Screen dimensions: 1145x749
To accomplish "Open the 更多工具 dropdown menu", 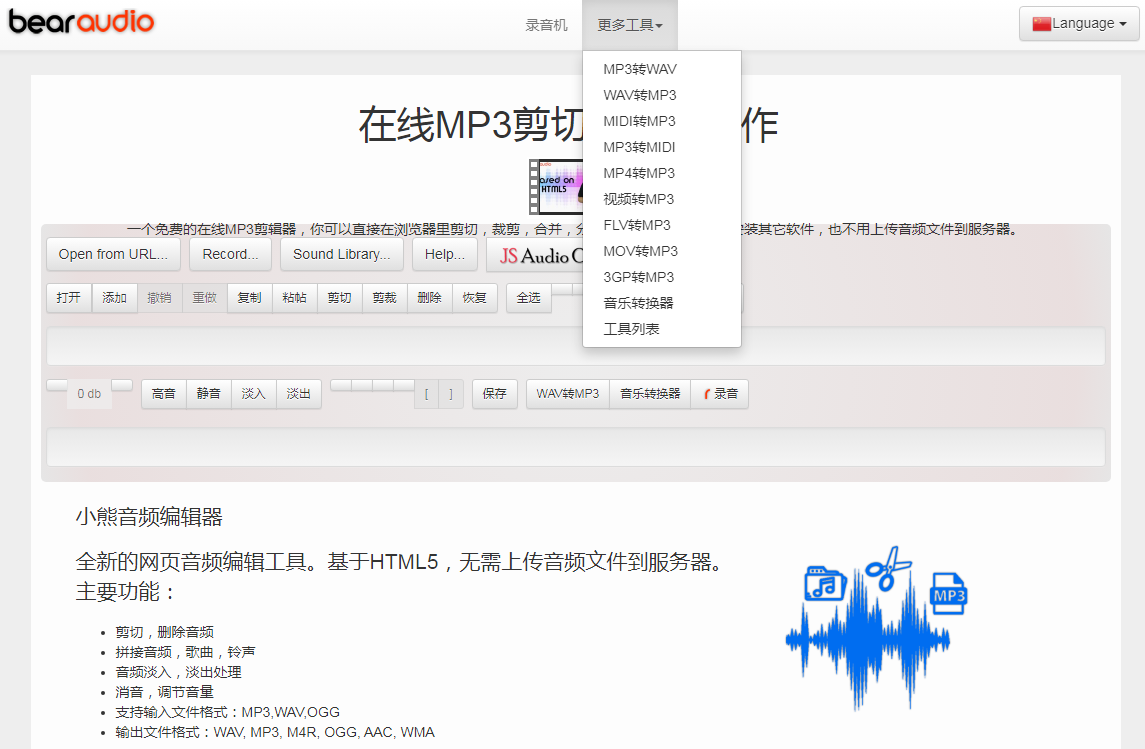I will point(629,23).
